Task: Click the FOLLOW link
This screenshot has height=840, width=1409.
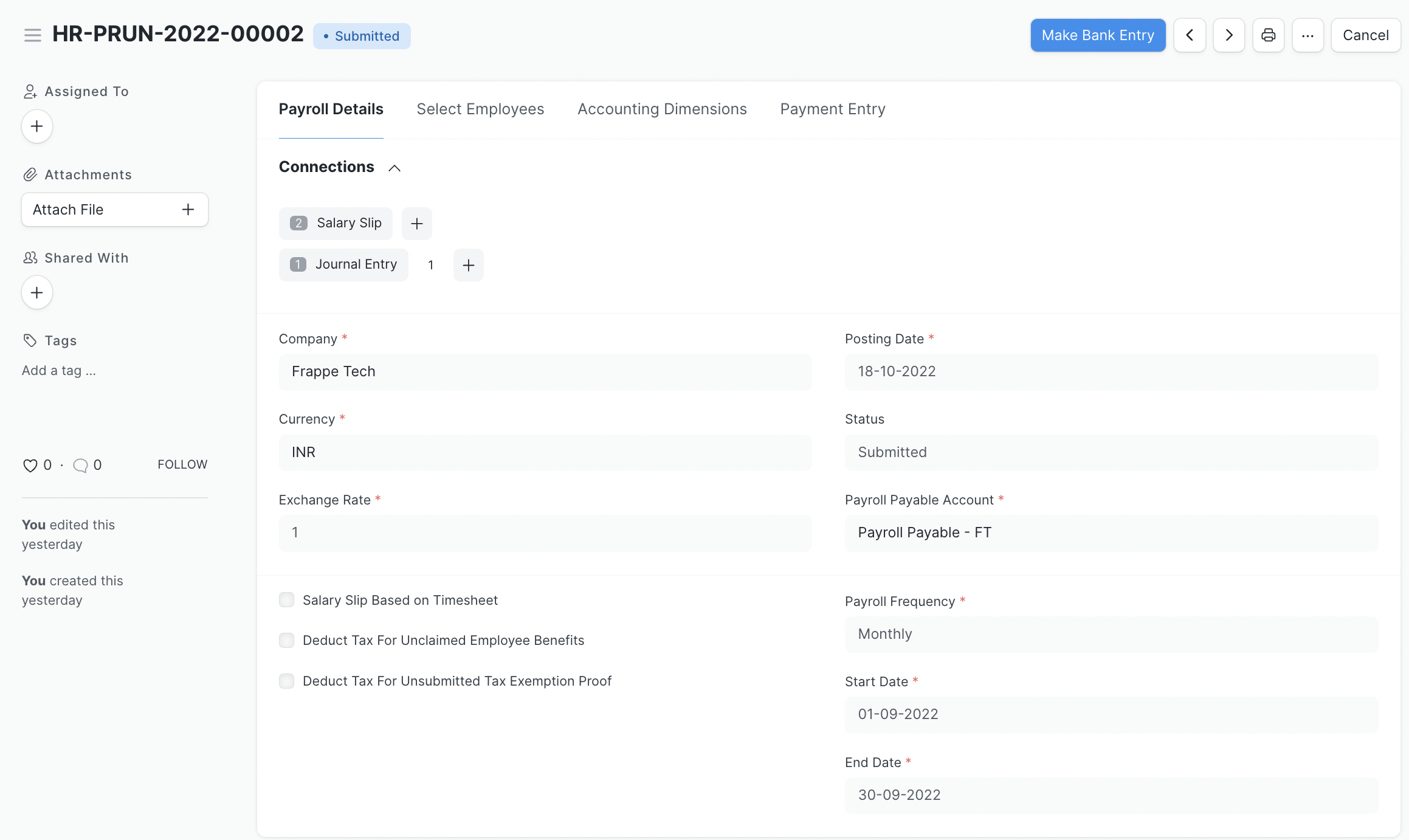Action: coord(182,465)
